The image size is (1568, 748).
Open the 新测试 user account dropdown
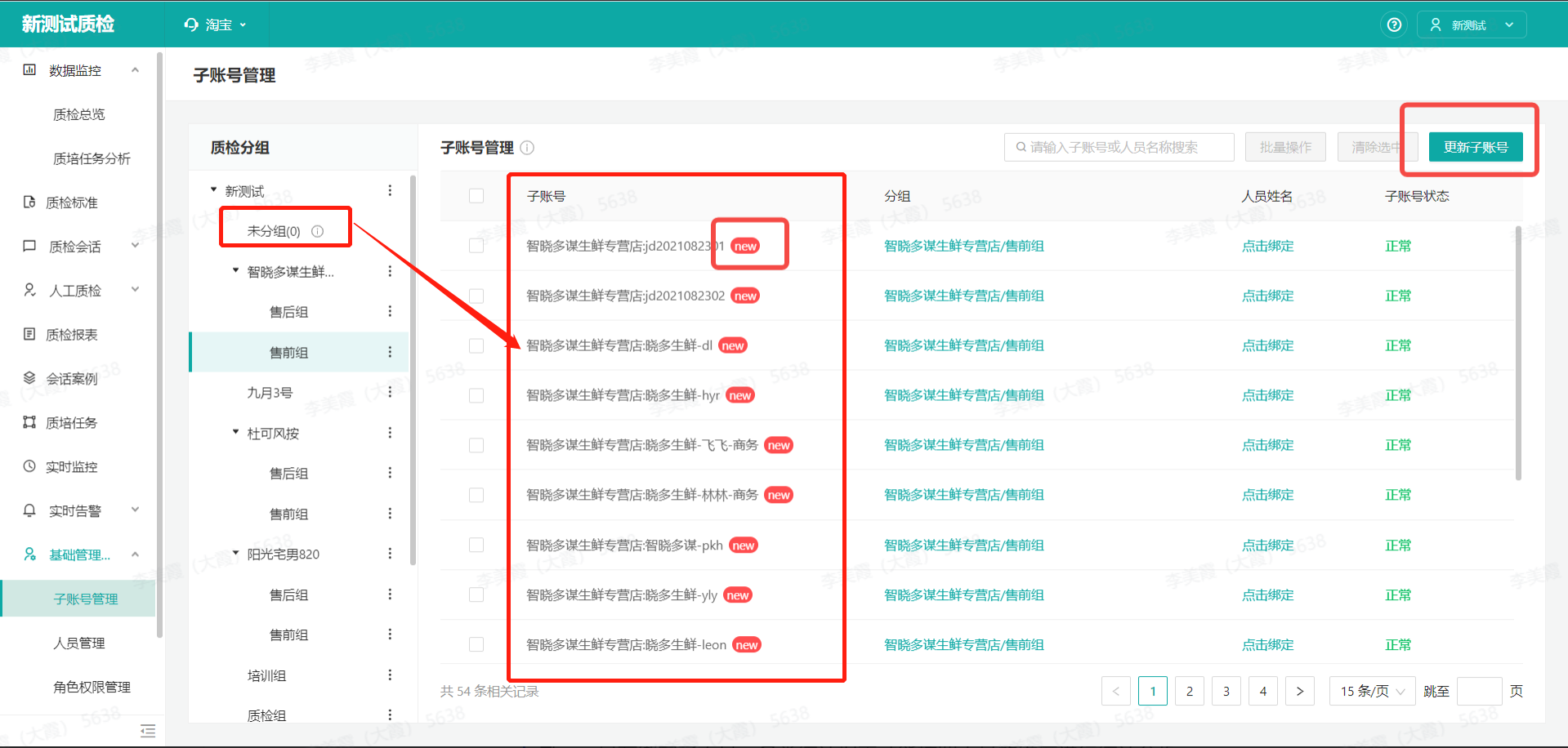coord(1472,25)
